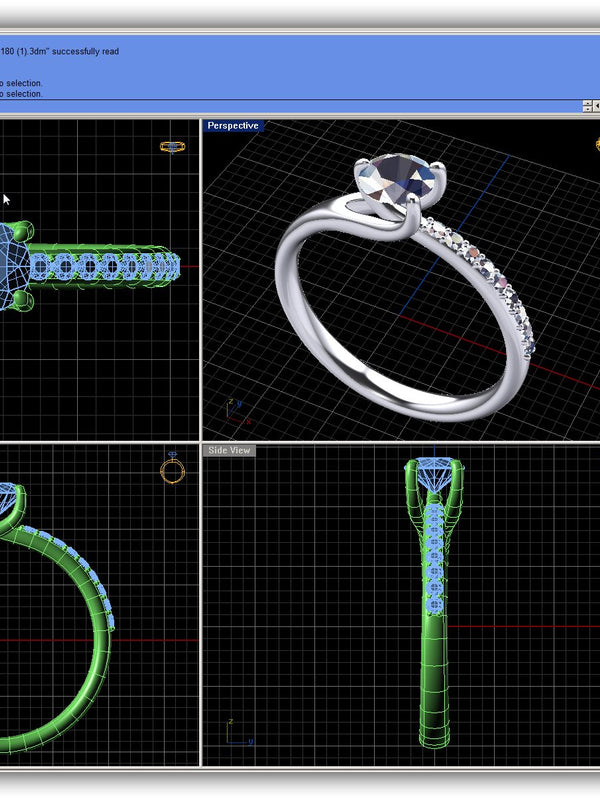
Task: Click the Perspective viewport title label
Action: click(232, 126)
